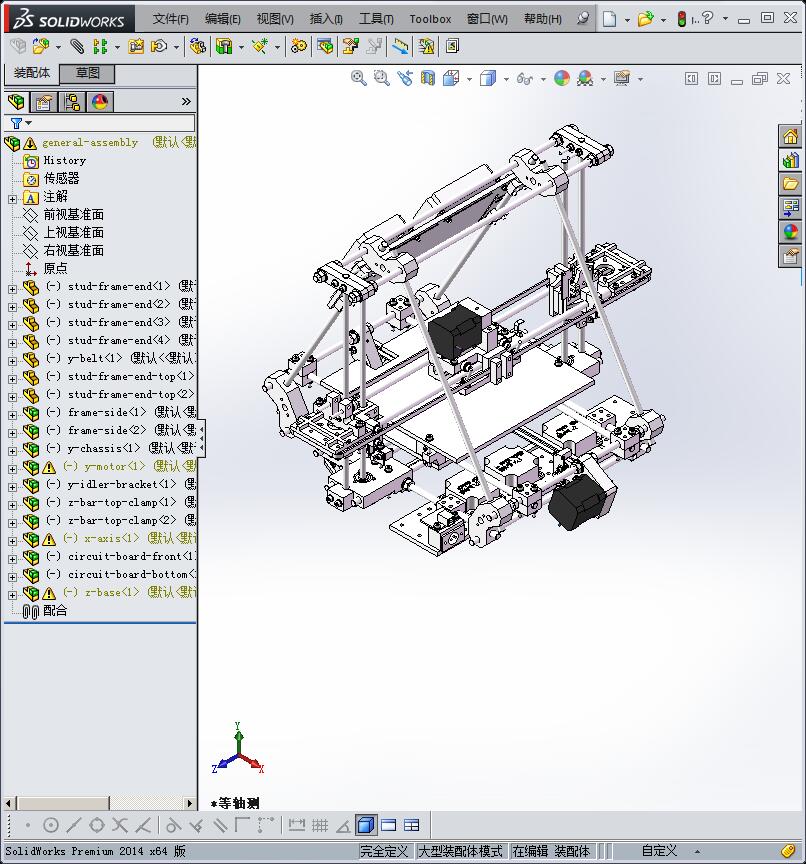This screenshot has width=806, height=864.
Task: Click 自定义 units in status bar
Action: (x=659, y=851)
